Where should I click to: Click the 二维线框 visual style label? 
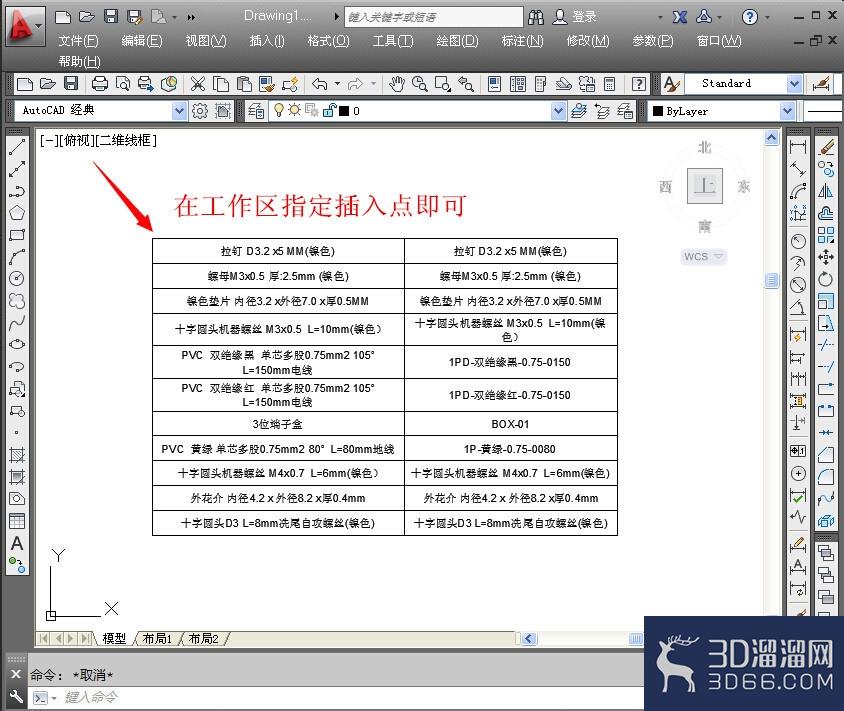click(x=126, y=140)
